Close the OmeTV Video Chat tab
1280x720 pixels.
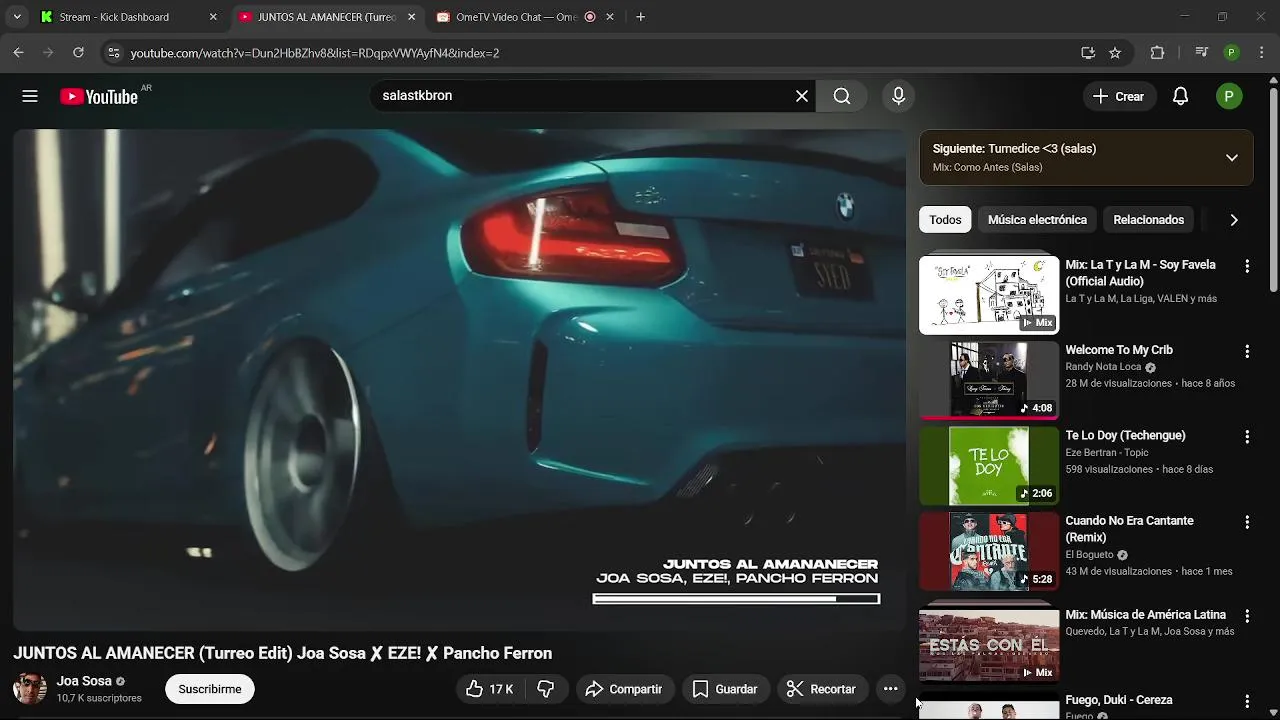(610, 17)
